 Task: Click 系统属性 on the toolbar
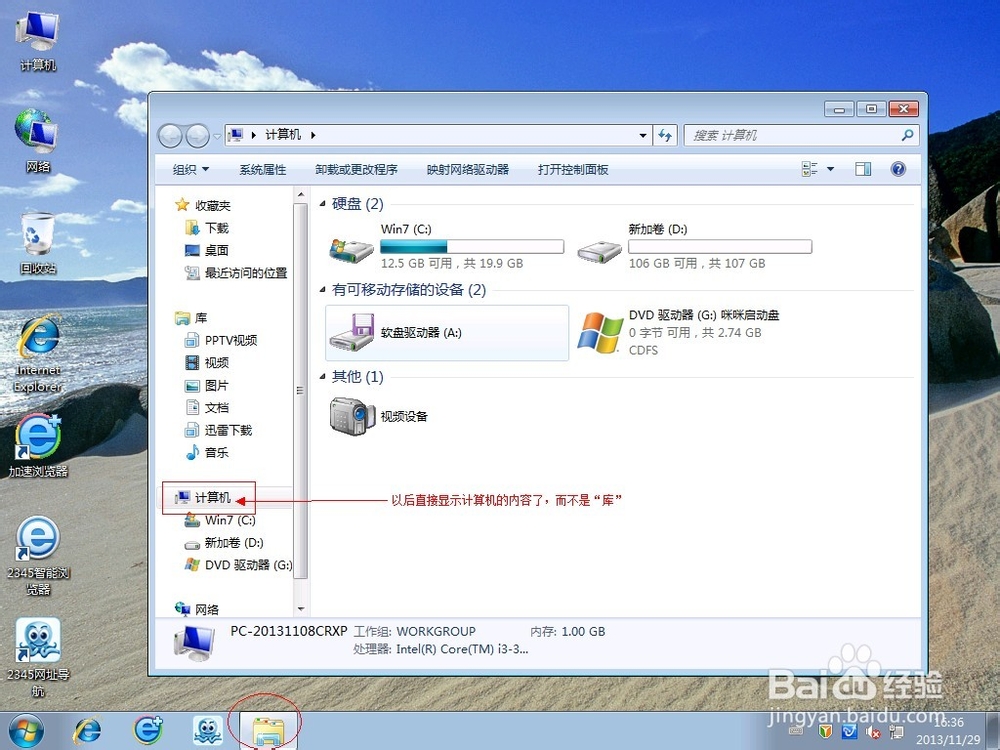(262, 169)
